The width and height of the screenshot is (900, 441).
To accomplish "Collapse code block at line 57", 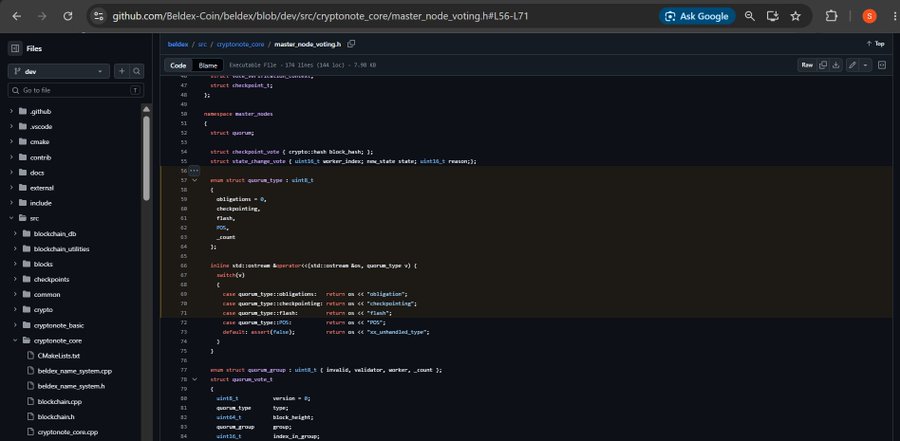I will click(x=195, y=180).
